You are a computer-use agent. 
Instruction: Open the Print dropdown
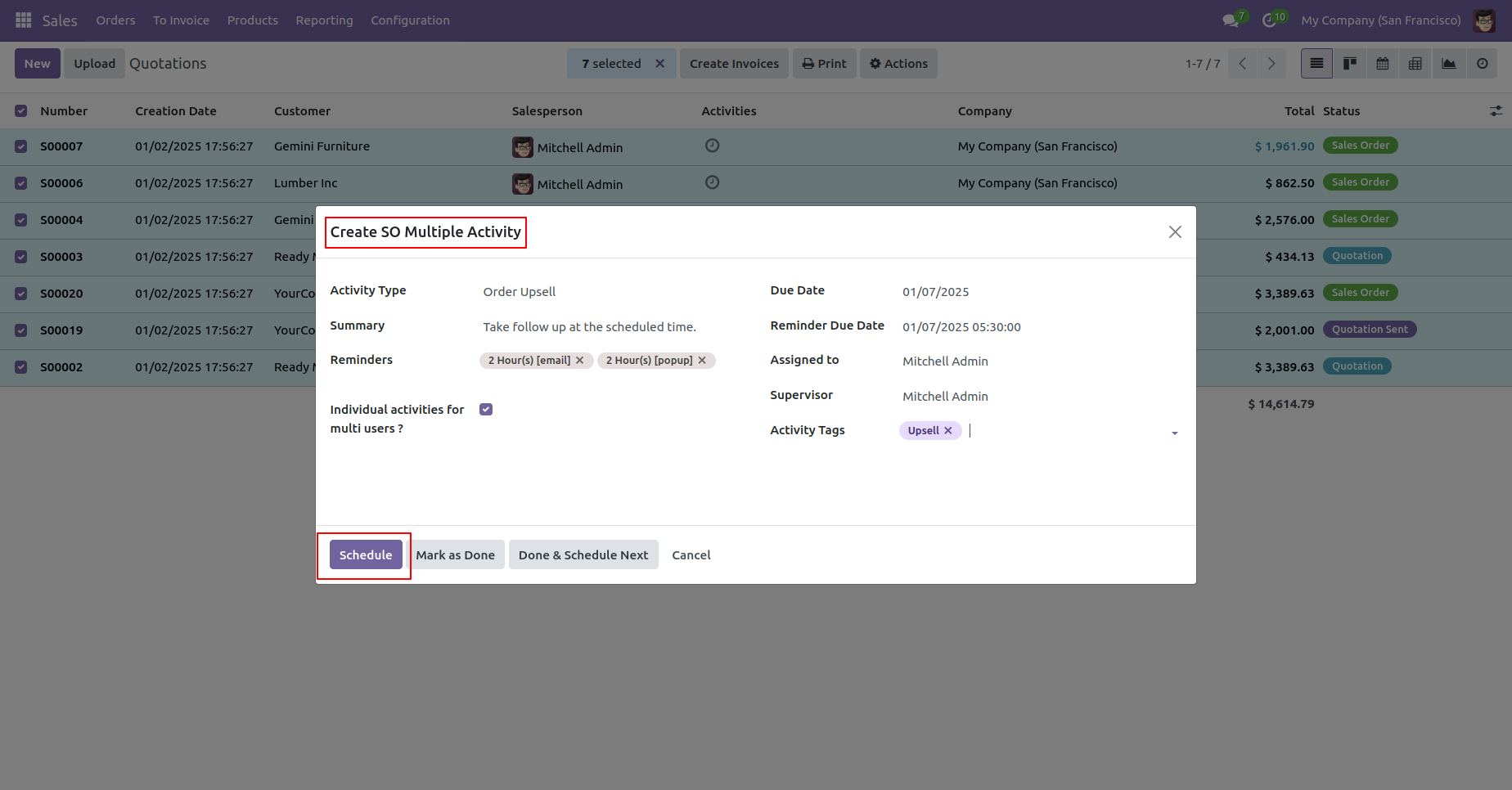point(824,64)
